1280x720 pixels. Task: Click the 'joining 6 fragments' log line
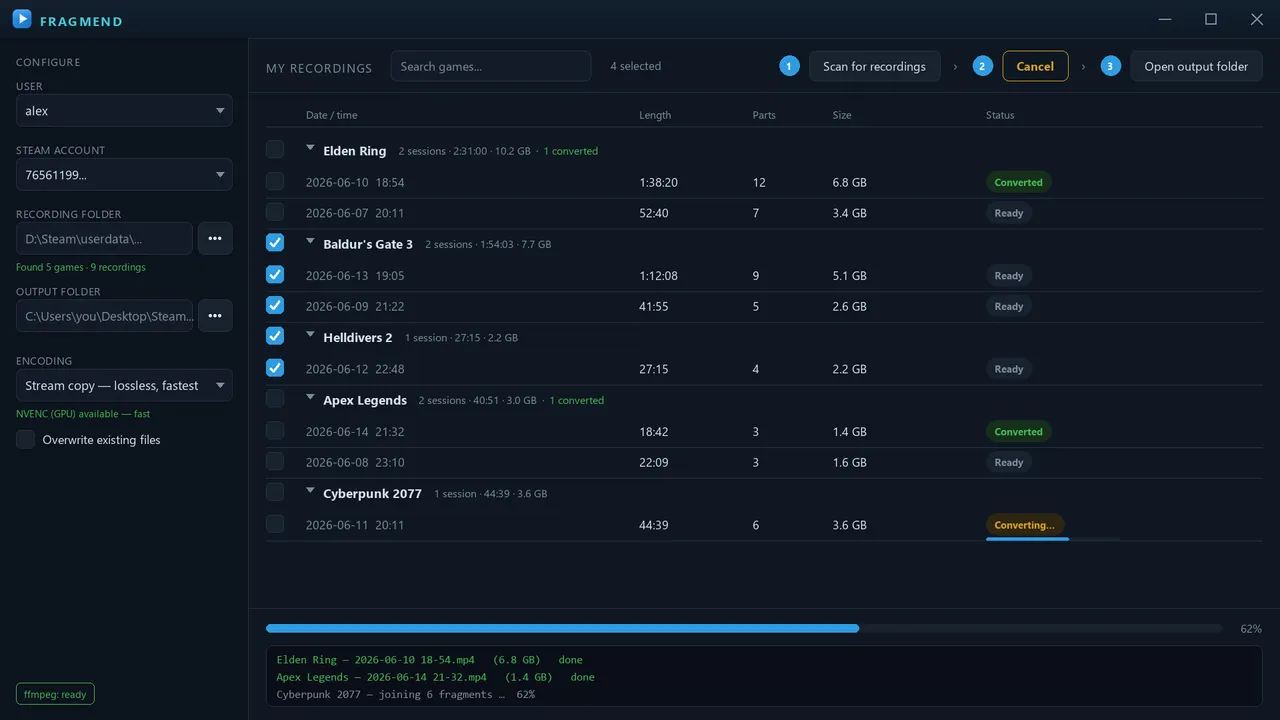pos(405,694)
